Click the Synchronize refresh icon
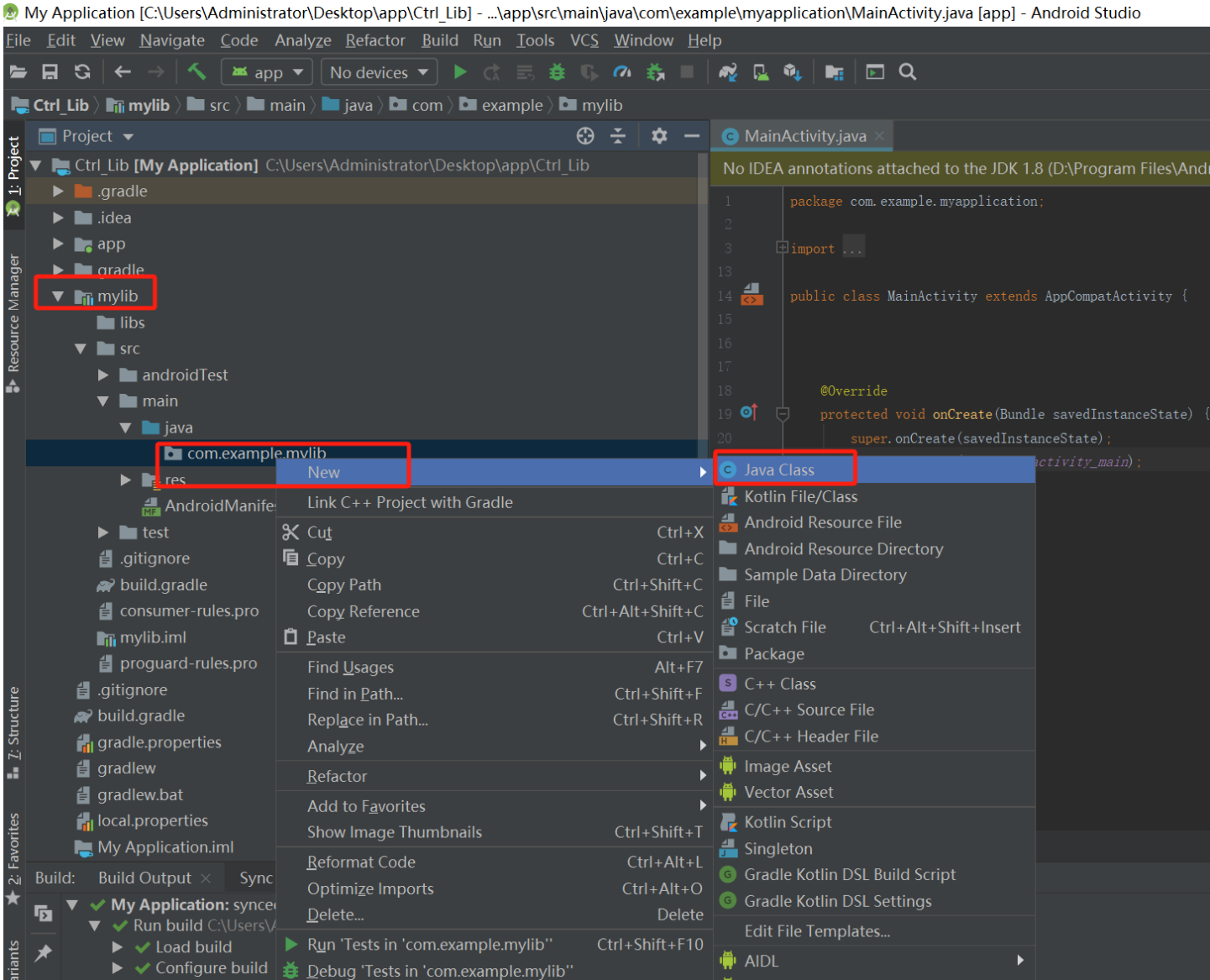 [82, 72]
